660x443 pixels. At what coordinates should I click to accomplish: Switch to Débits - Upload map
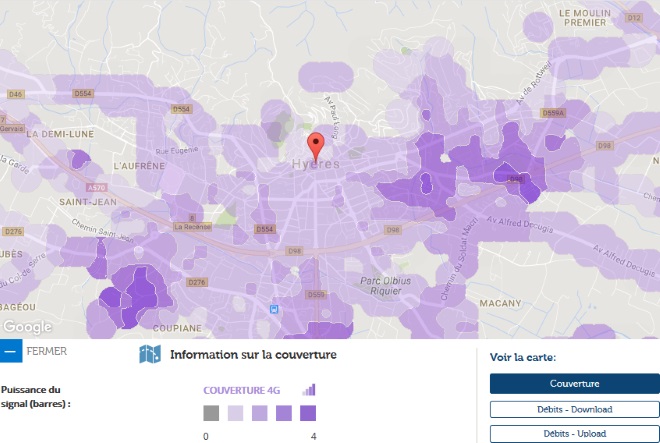[x=575, y=434]
